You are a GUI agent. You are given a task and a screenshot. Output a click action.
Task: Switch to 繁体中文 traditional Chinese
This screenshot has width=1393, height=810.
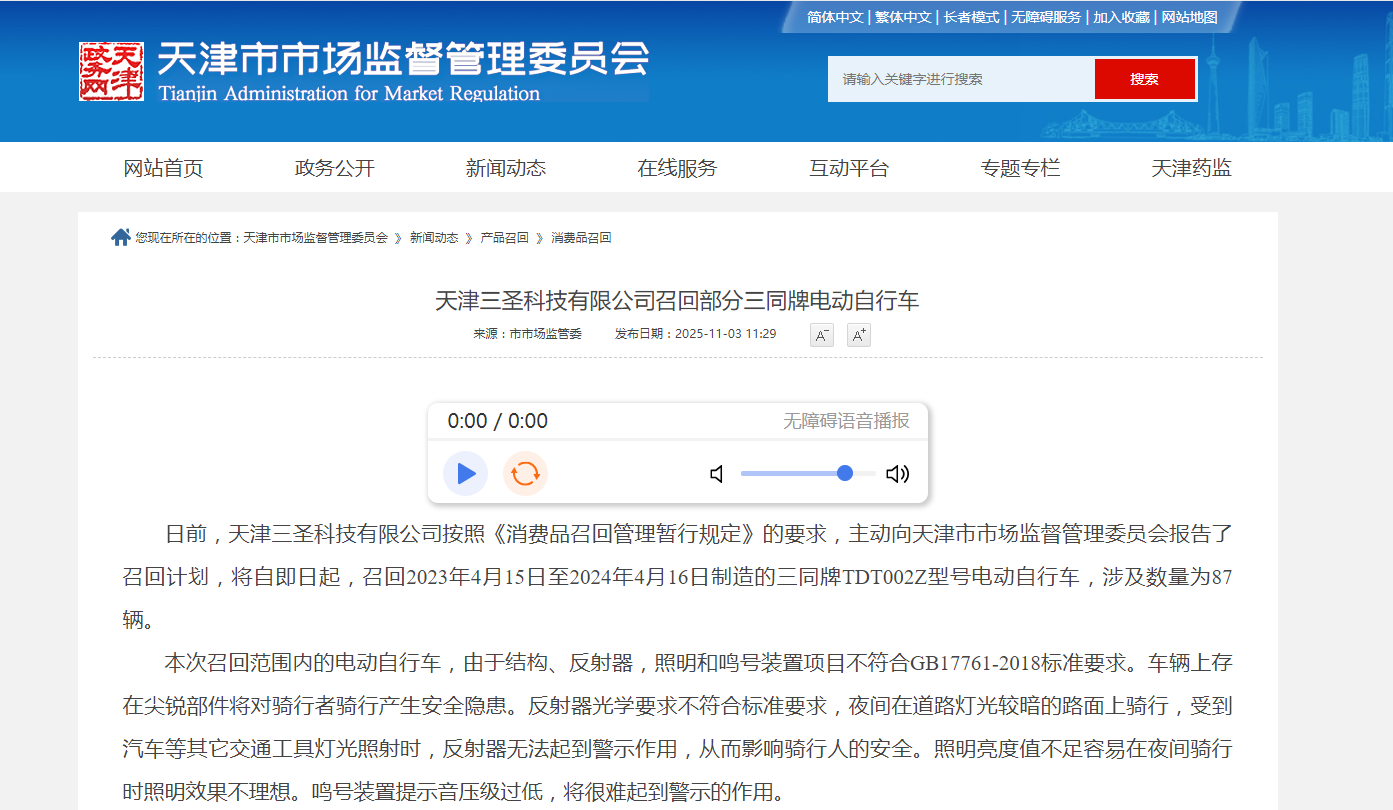[903, 17]
